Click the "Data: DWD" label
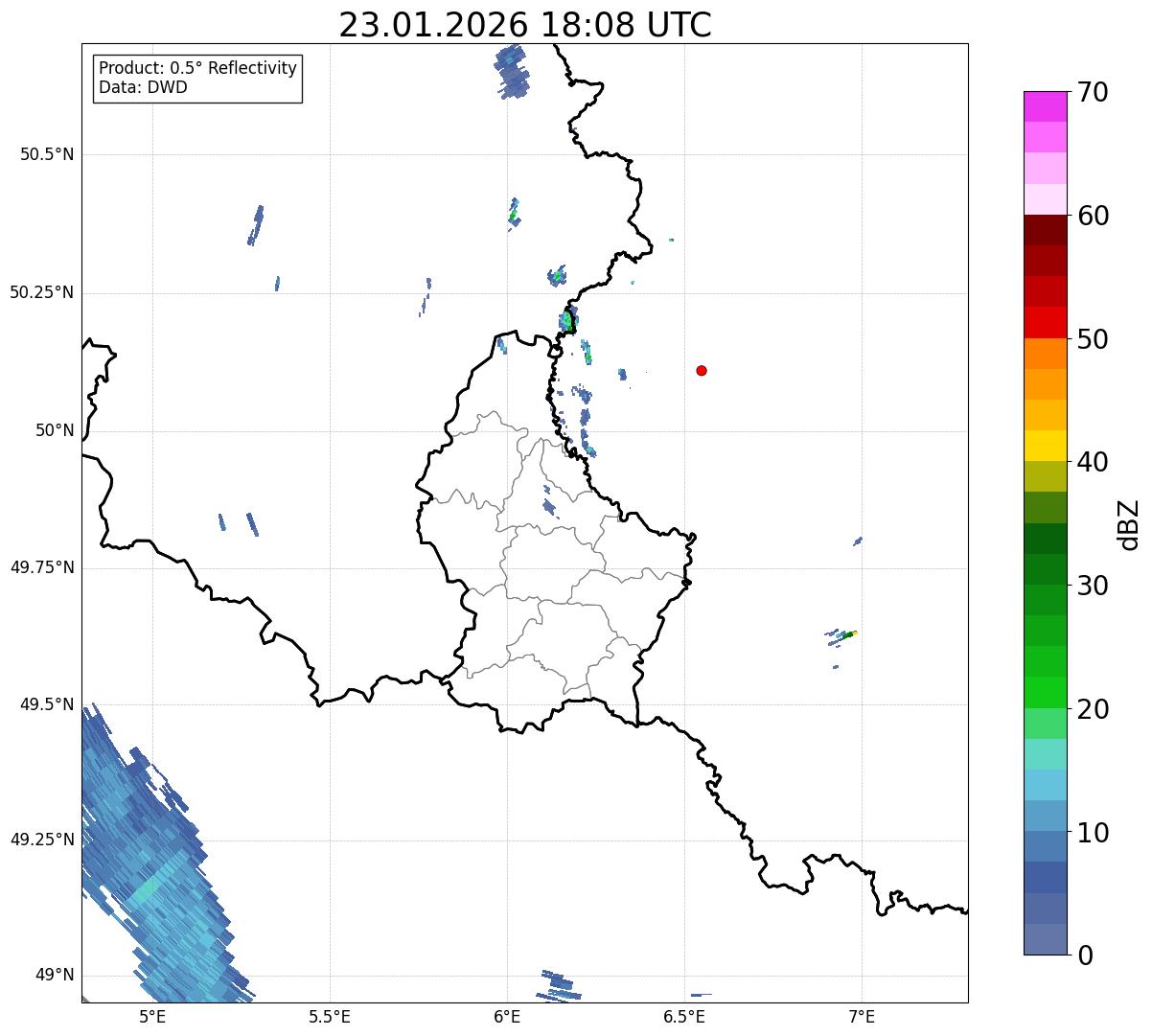Image resolution: width=1152 pixels, height=1036 pixels. (143, 87)
